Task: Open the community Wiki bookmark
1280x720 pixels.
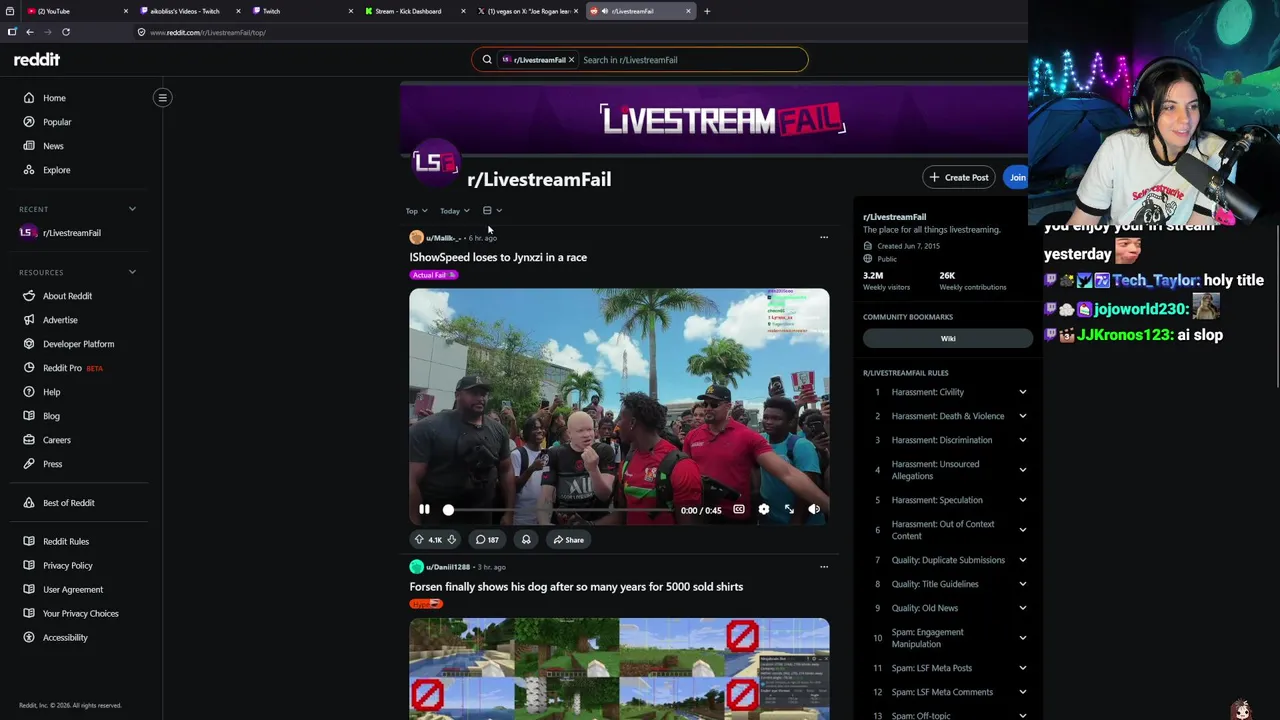Action: point(948,339)
